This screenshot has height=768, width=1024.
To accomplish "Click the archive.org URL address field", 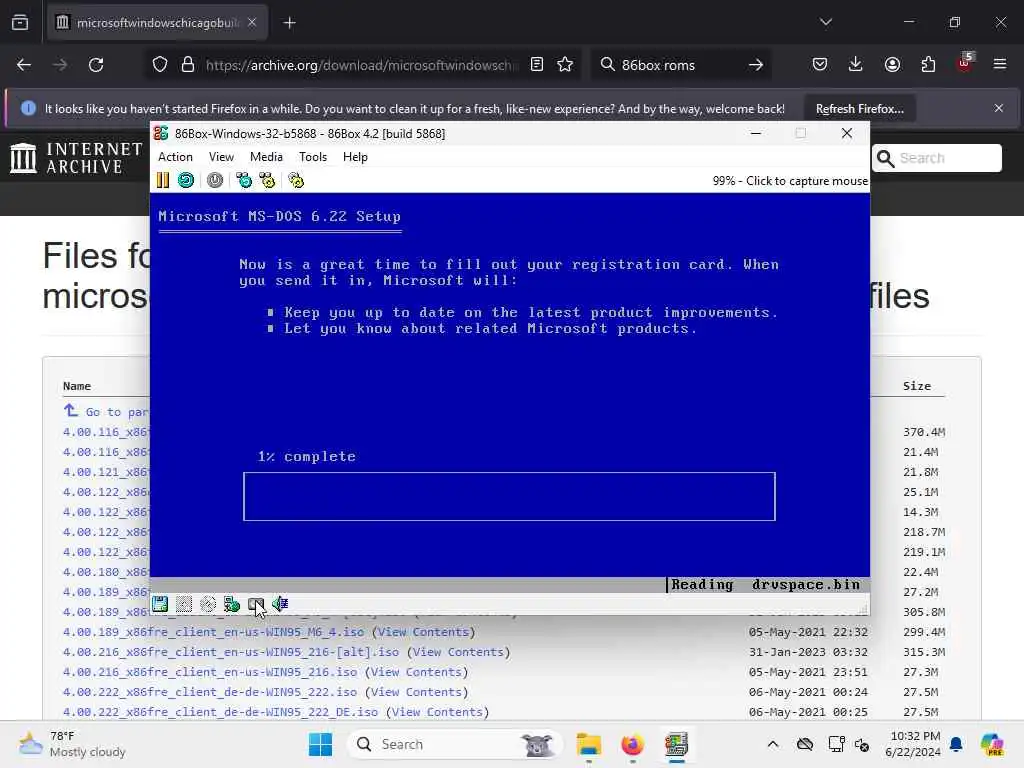I will pos(362,65).
